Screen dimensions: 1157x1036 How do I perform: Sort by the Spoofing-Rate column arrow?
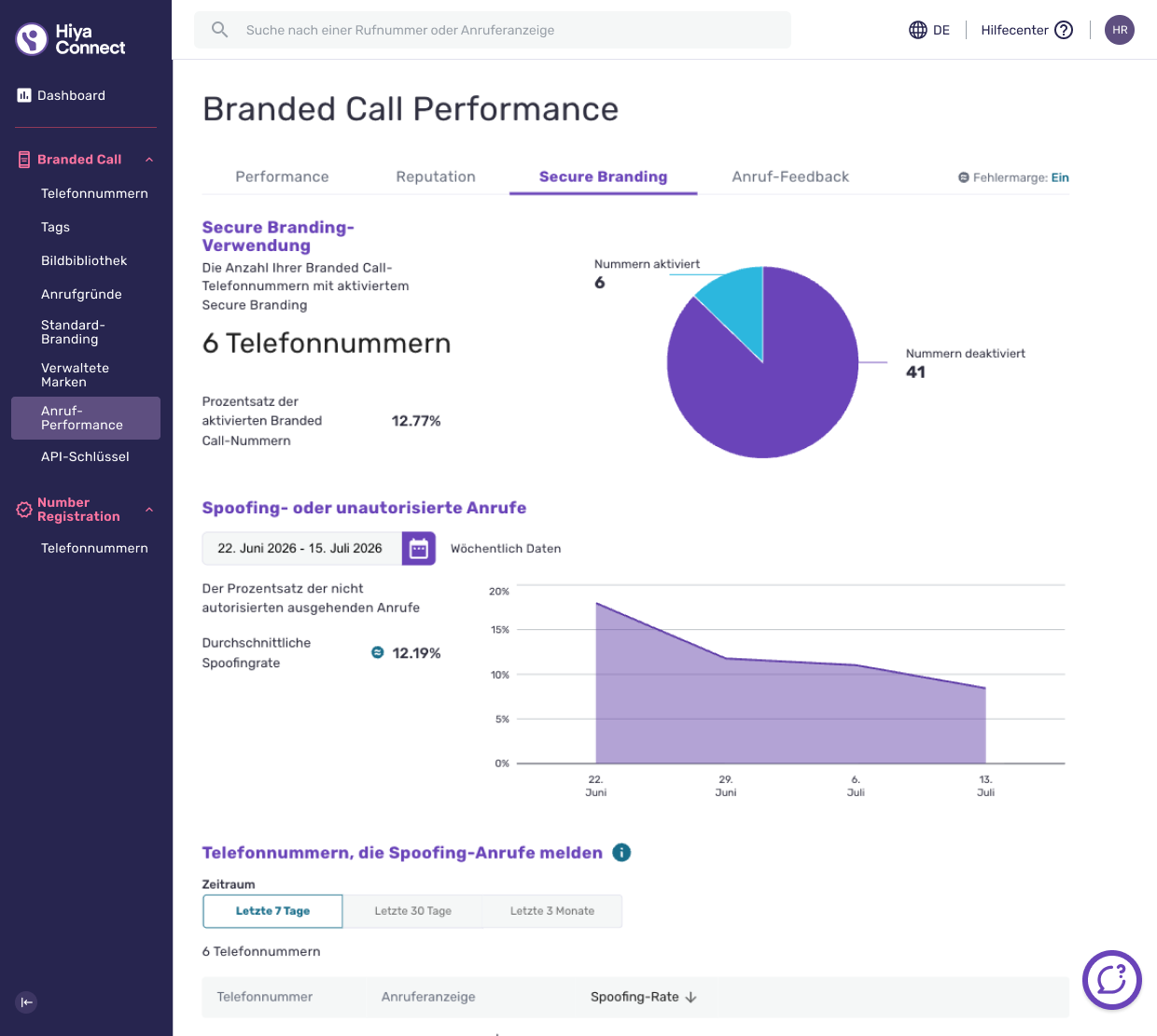(x=691, y=997)
